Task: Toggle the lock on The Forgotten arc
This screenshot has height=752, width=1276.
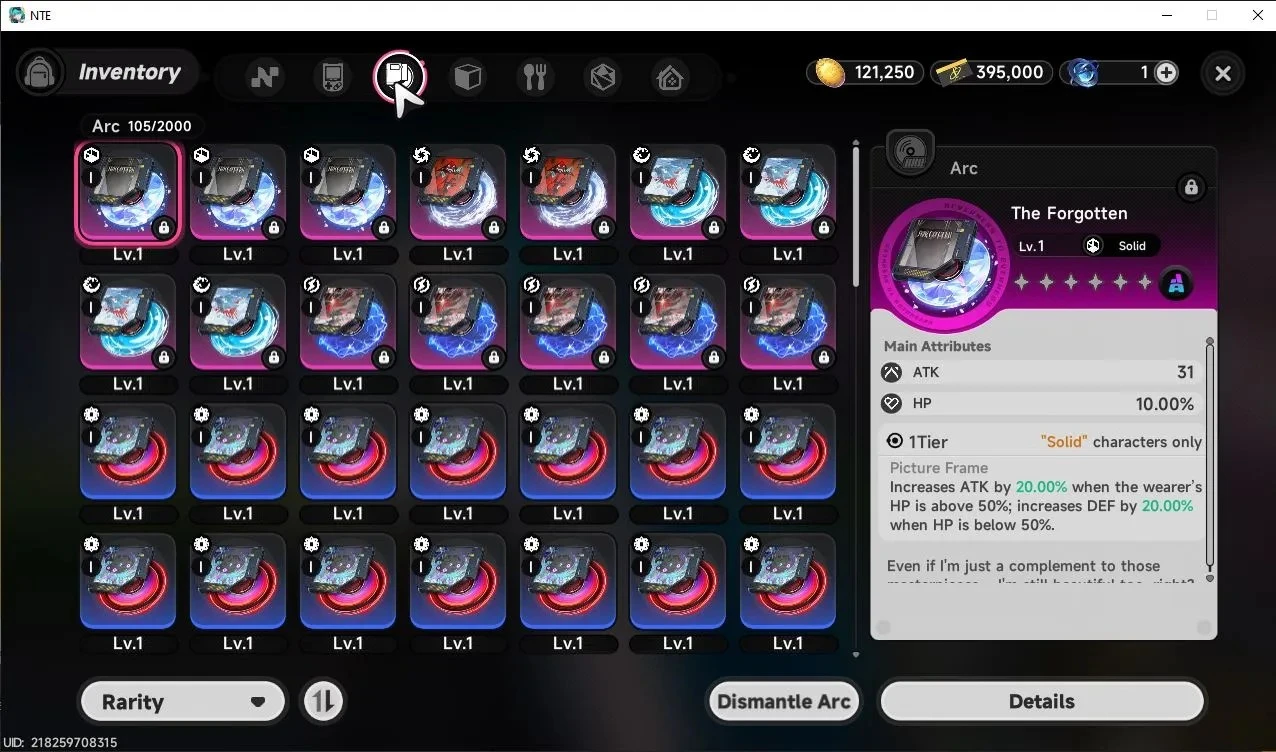Action: 1191,187
